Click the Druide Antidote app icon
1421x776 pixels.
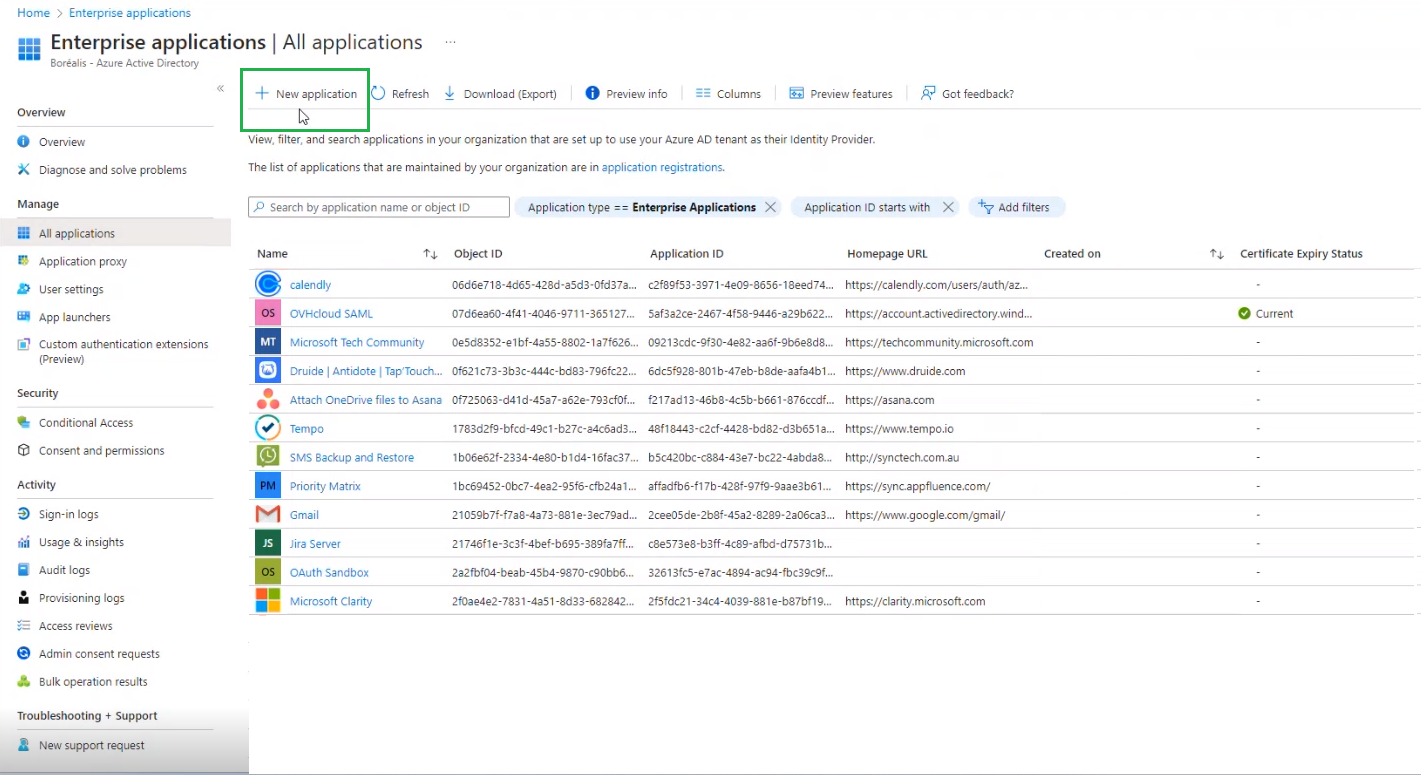tap(268, 371)
